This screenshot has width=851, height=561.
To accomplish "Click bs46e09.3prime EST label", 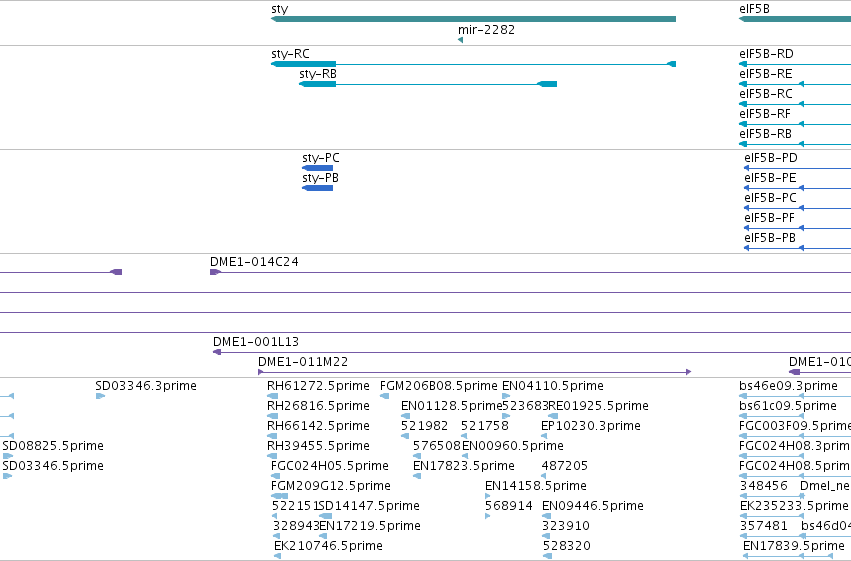I will click(x=789, y=386).
